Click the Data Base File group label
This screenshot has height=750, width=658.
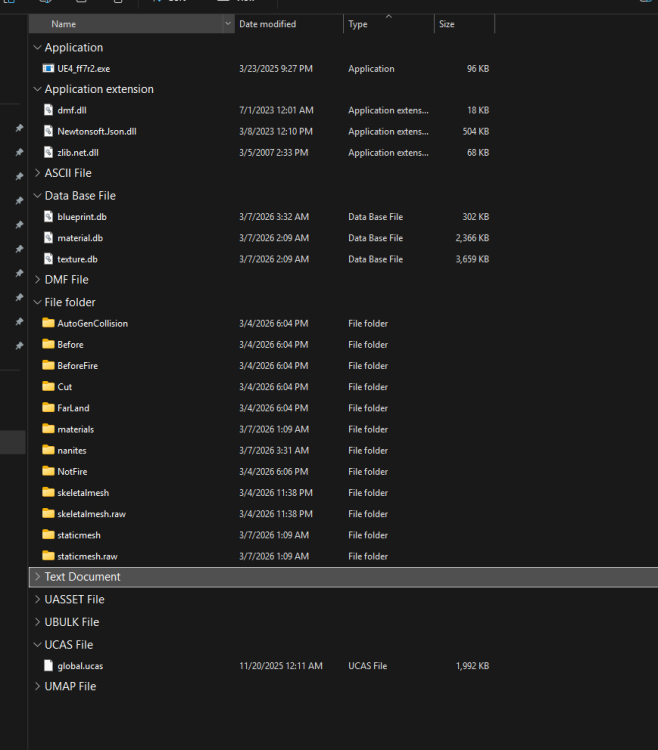tap(80, 196)
